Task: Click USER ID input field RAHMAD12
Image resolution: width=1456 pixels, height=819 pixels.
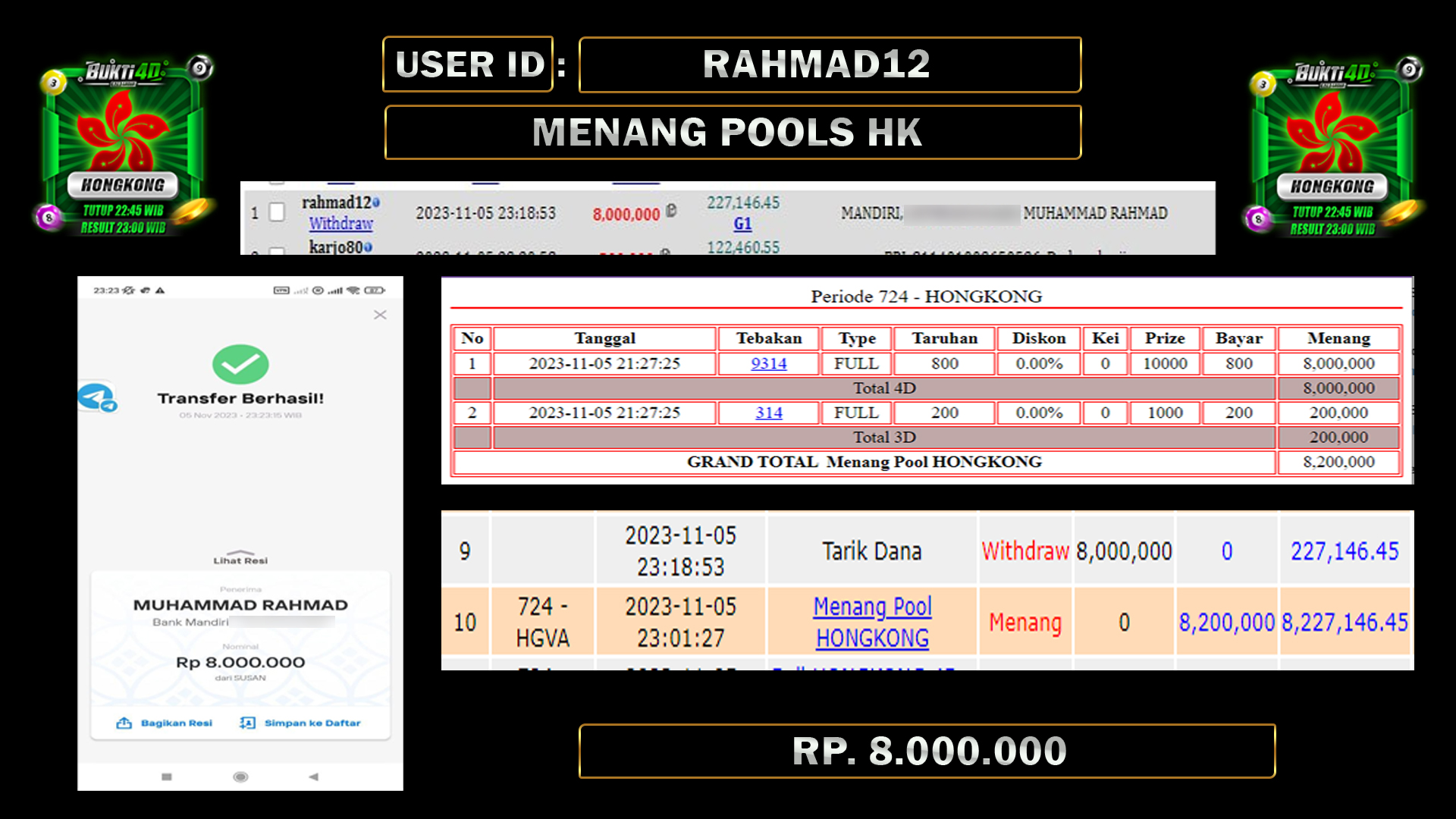Action: [829, 64]
